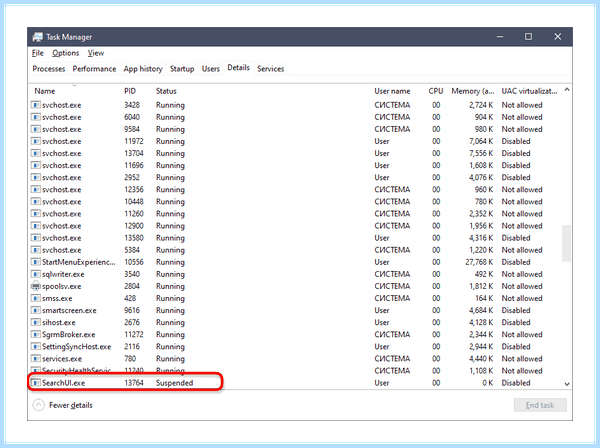Sort by the Memory column header

[x=473, y=91]
